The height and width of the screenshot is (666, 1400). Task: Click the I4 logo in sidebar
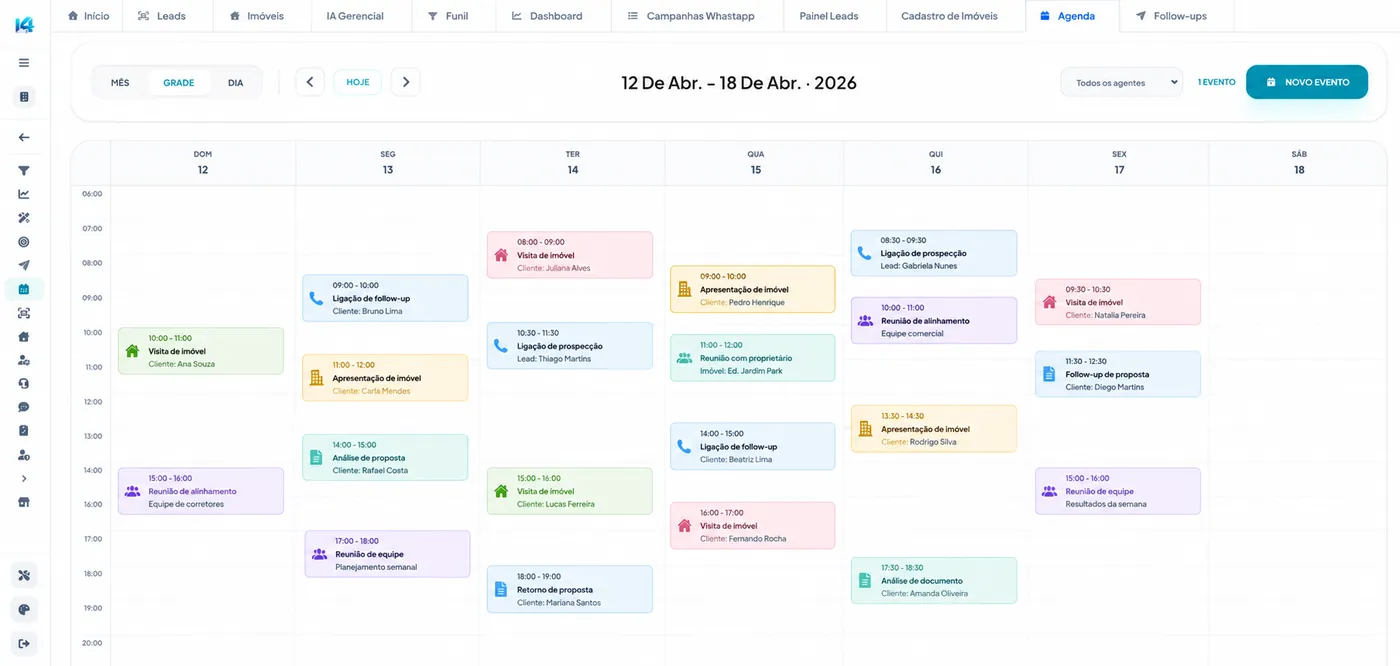[24, 24]
